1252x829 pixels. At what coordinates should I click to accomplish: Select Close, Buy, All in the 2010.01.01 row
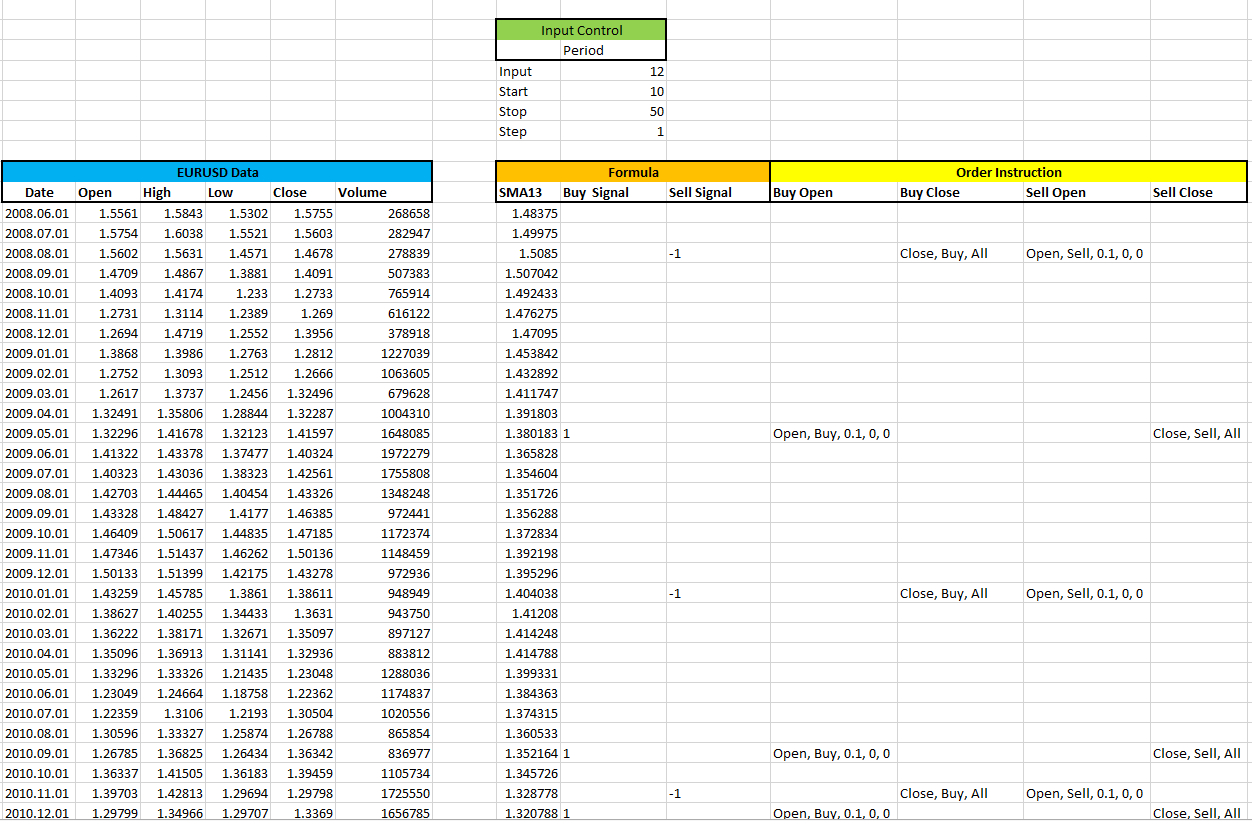[943, 593]
